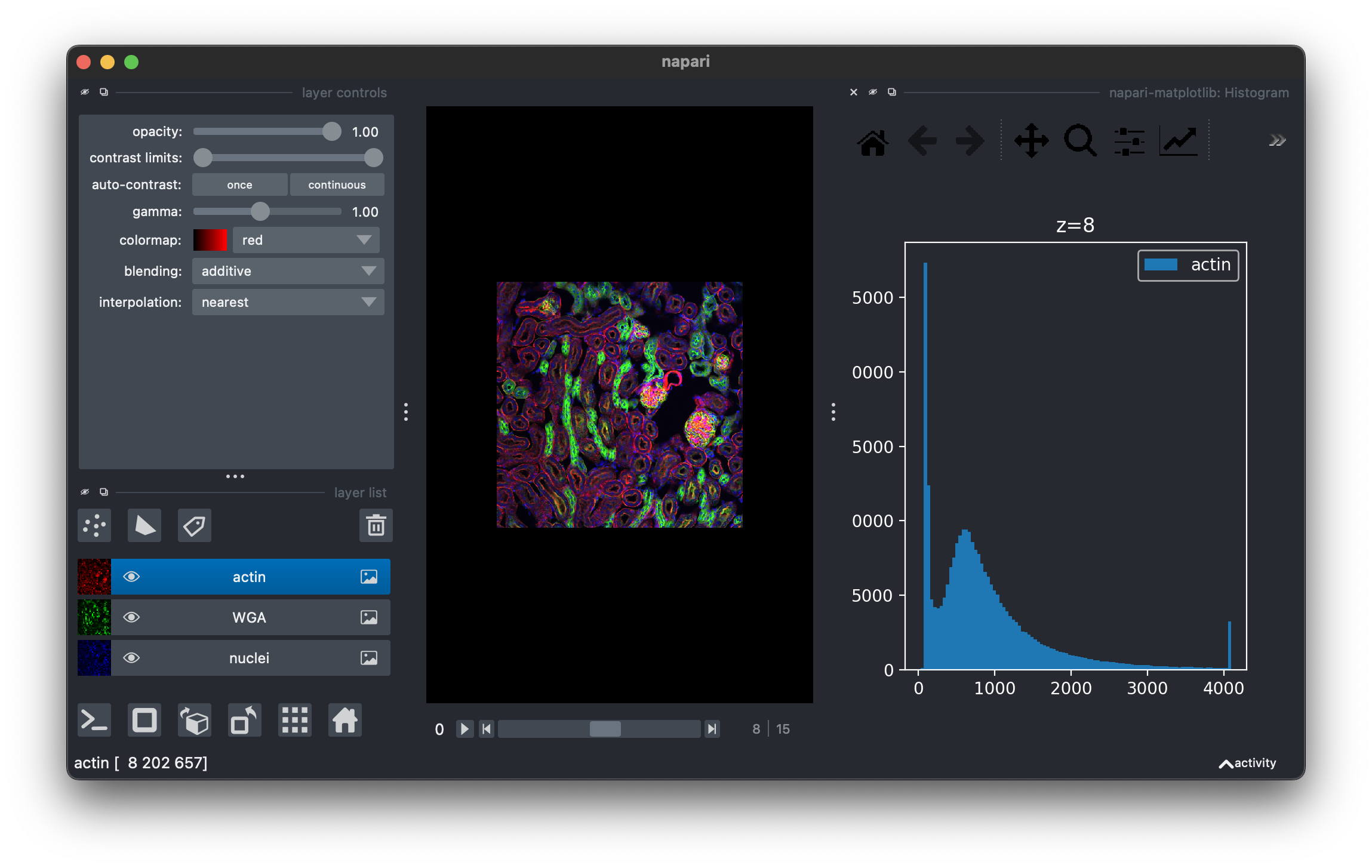This screenshot has width=1372, height=868.
Task: Toggle 2D/3D display square button
Action: pos(144,721)
